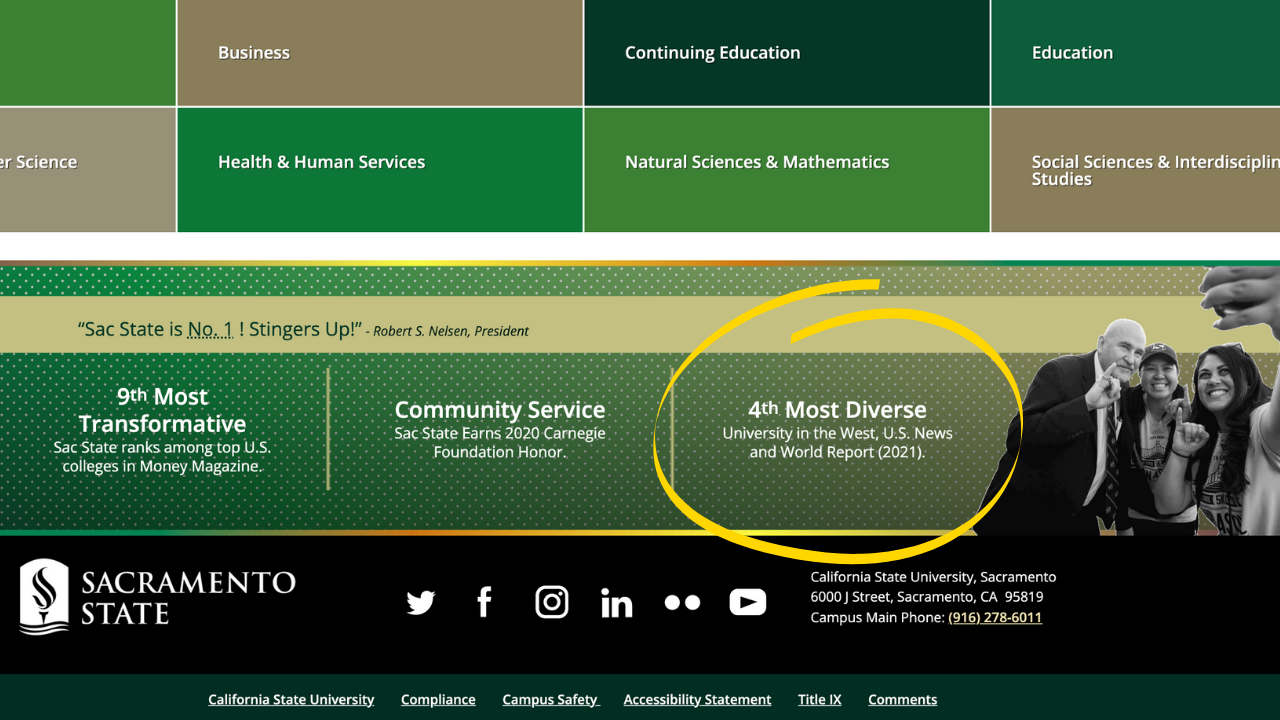Open the California State University footer link
Viewport: 1280px width, 720px height.
pos(291,699)
